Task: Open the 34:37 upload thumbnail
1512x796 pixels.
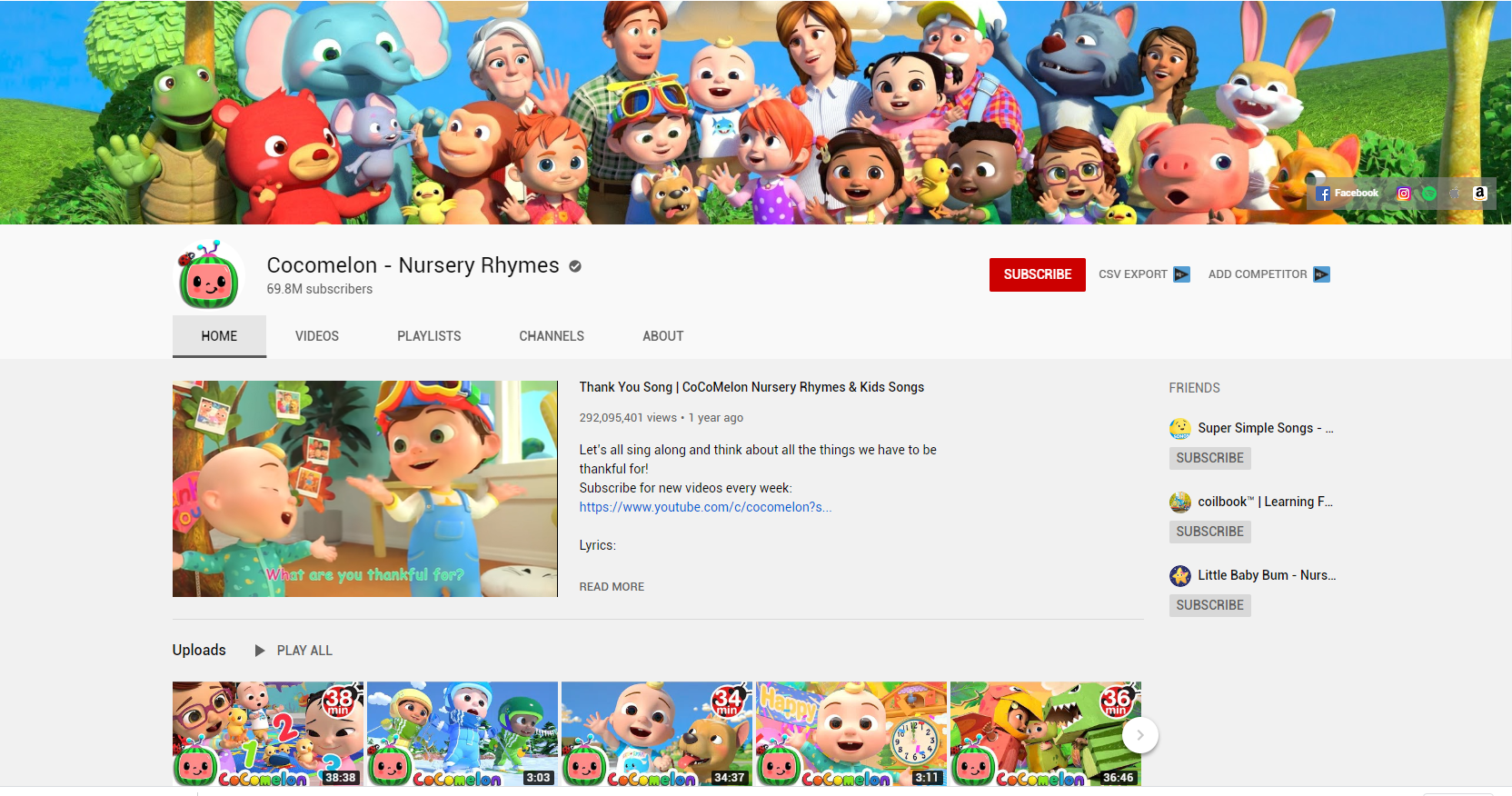Action: (x=657, y=734)
